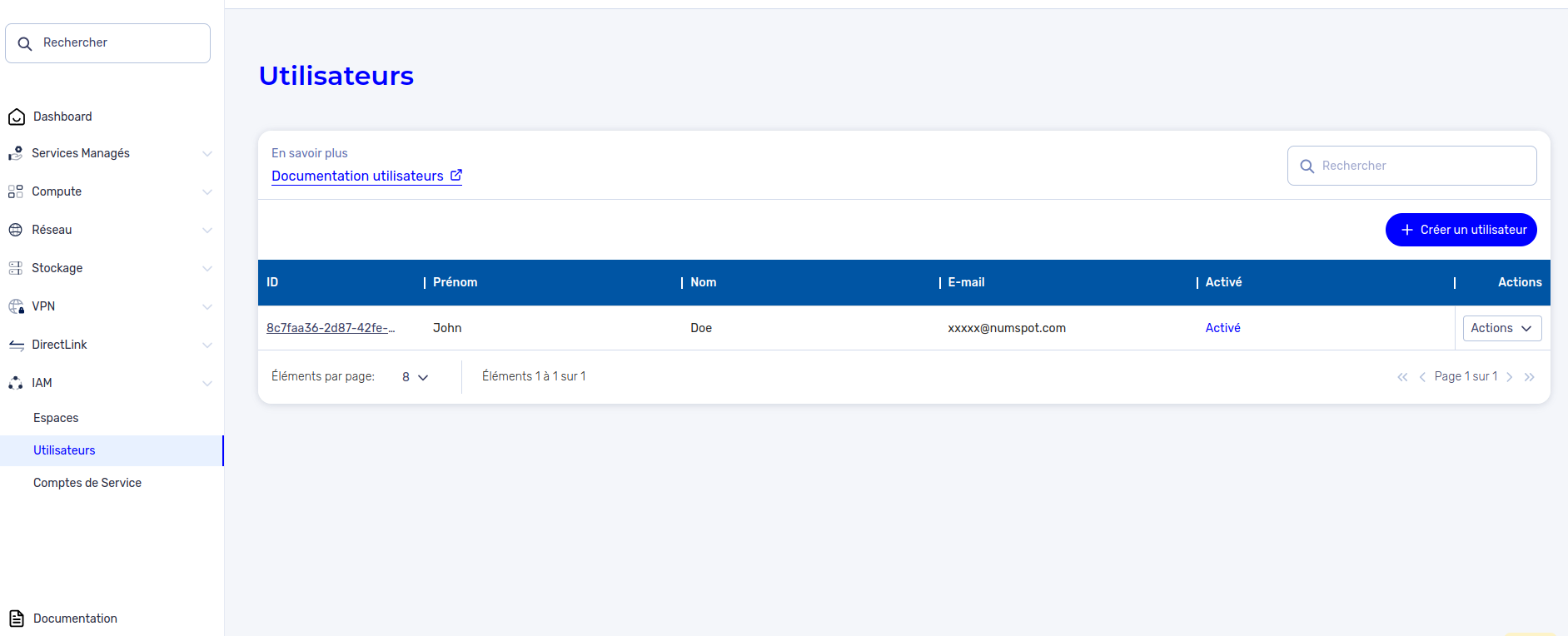
Task: Select Utilisateurs menu item
Action: [x=112, y=450]
